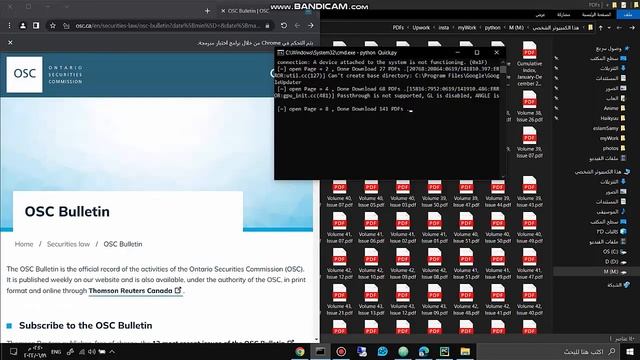Image resolution: width=640 pixels, height=360 pixels.
Task: Select OS (C:) drive in sidebar
Action: (x=614, y=251)
